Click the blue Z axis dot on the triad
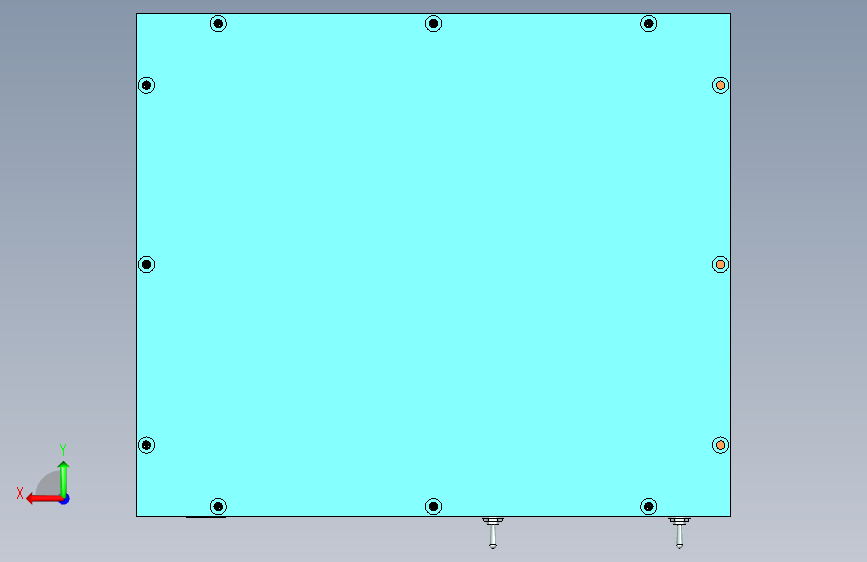 (x=65, y=499)
